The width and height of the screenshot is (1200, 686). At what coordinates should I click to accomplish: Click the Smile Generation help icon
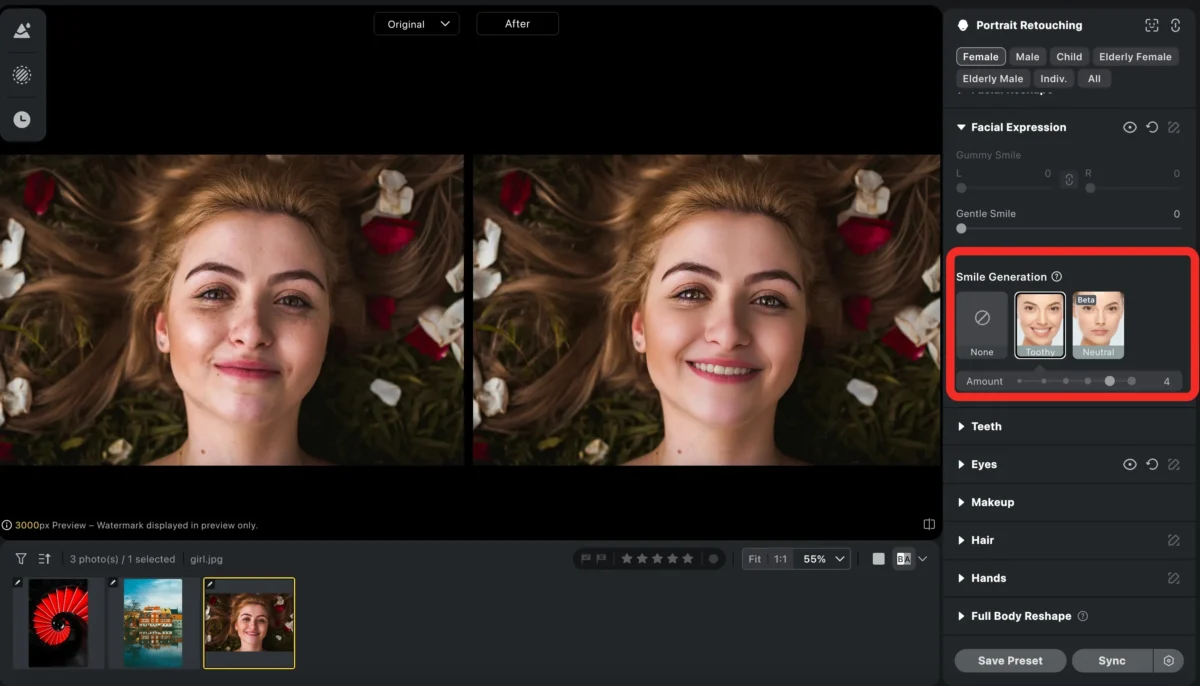coord(1057,277)
